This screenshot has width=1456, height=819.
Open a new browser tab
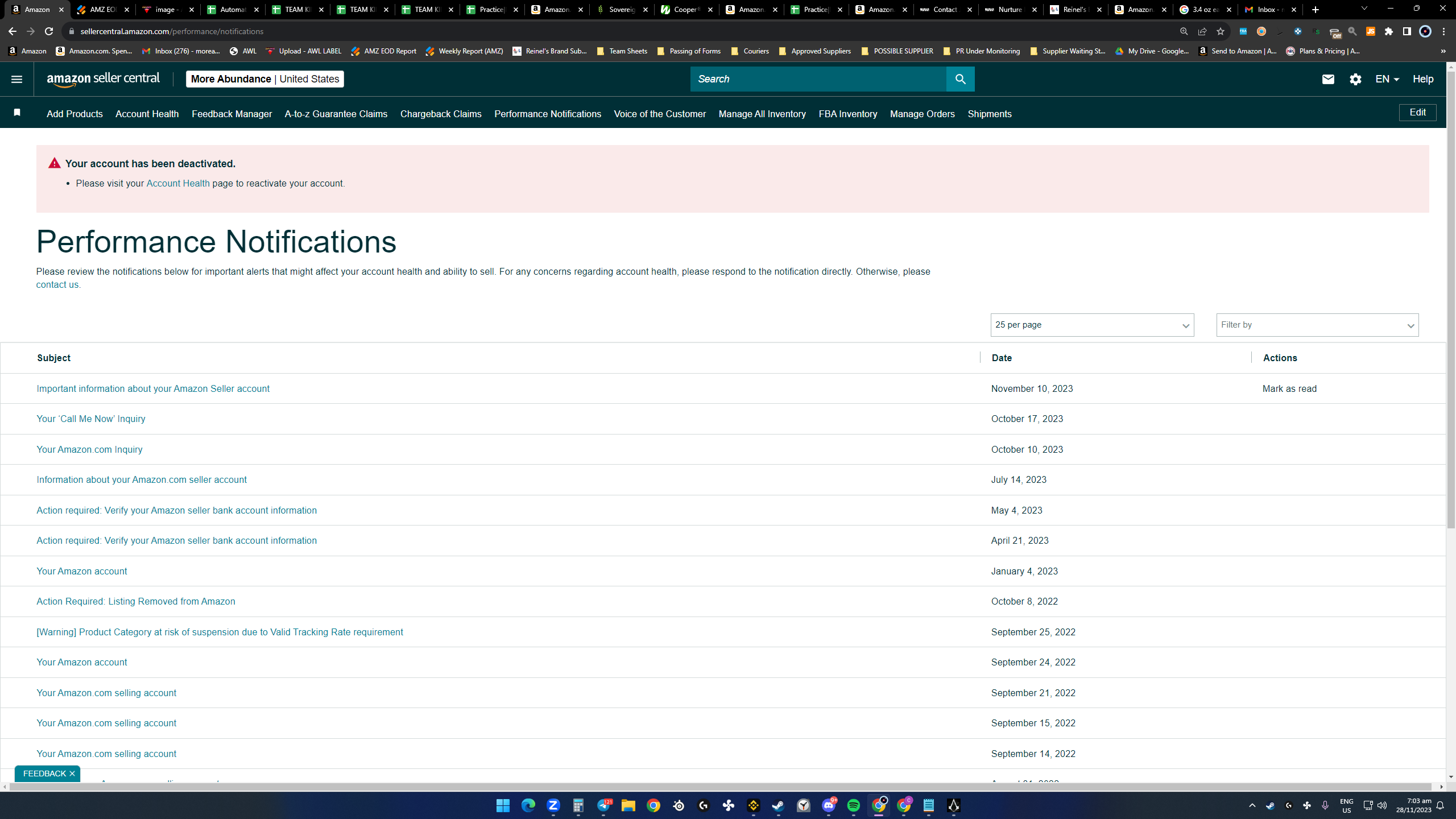pyautogui.click(x=1315, y=10)
